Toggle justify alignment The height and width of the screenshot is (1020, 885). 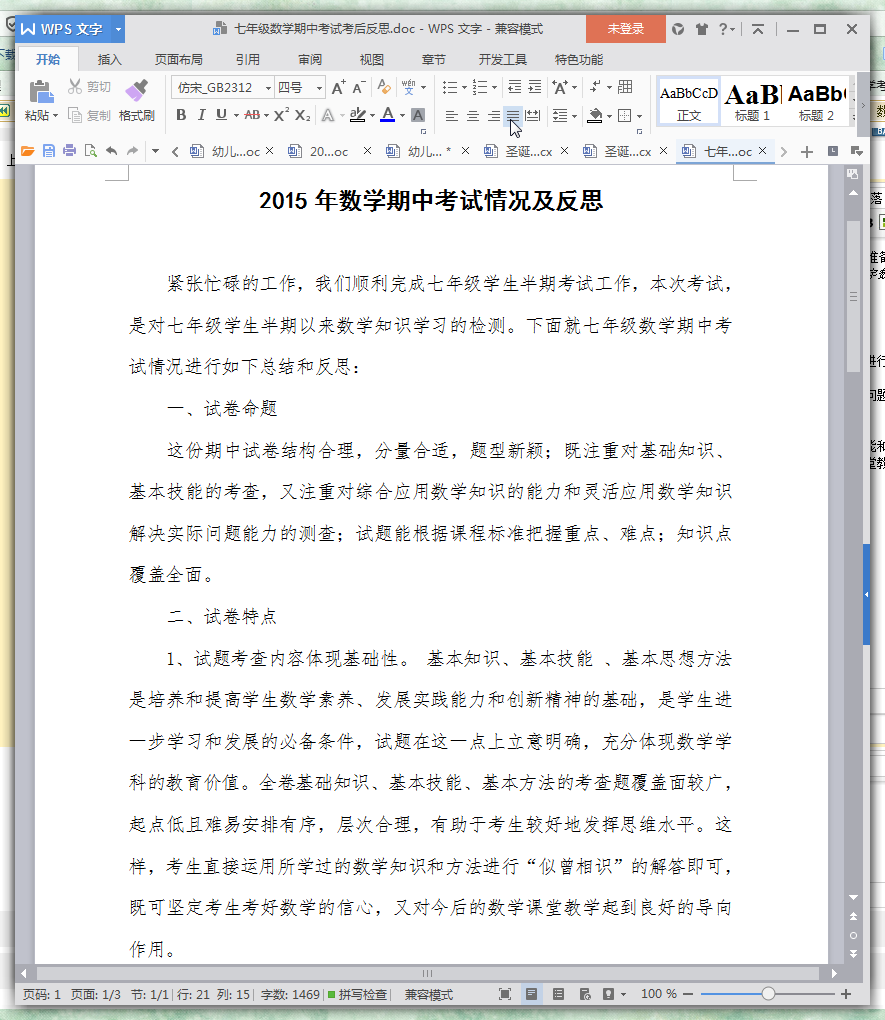(512, 116)
